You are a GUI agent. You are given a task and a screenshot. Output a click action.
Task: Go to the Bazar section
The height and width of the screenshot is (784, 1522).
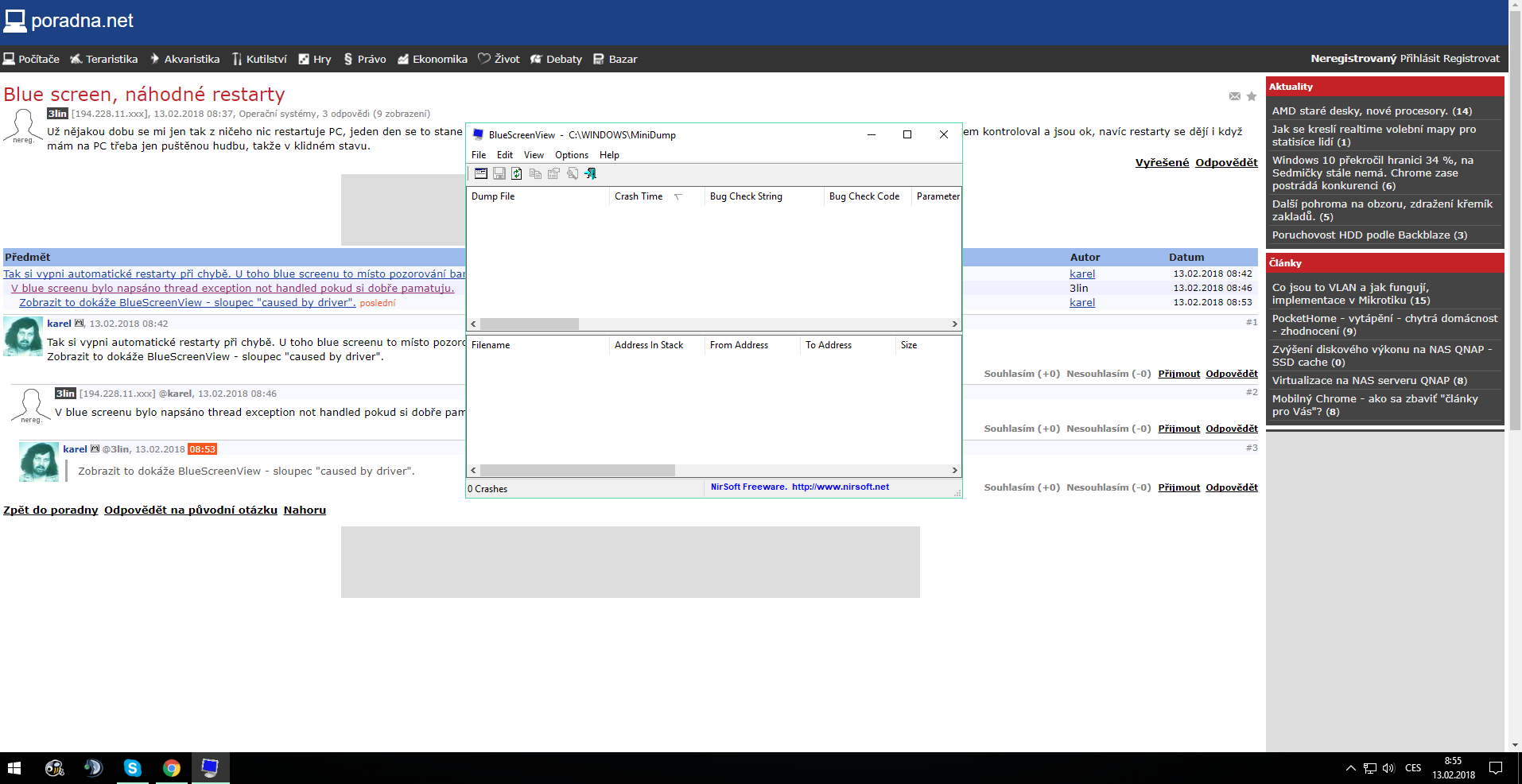[615, 59]
